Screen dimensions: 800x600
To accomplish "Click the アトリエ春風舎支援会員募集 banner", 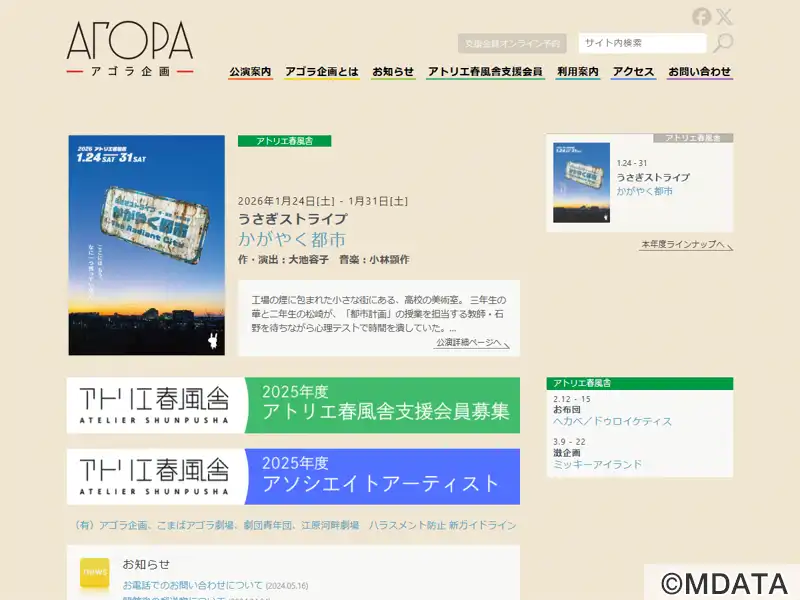I will (294, 405).
